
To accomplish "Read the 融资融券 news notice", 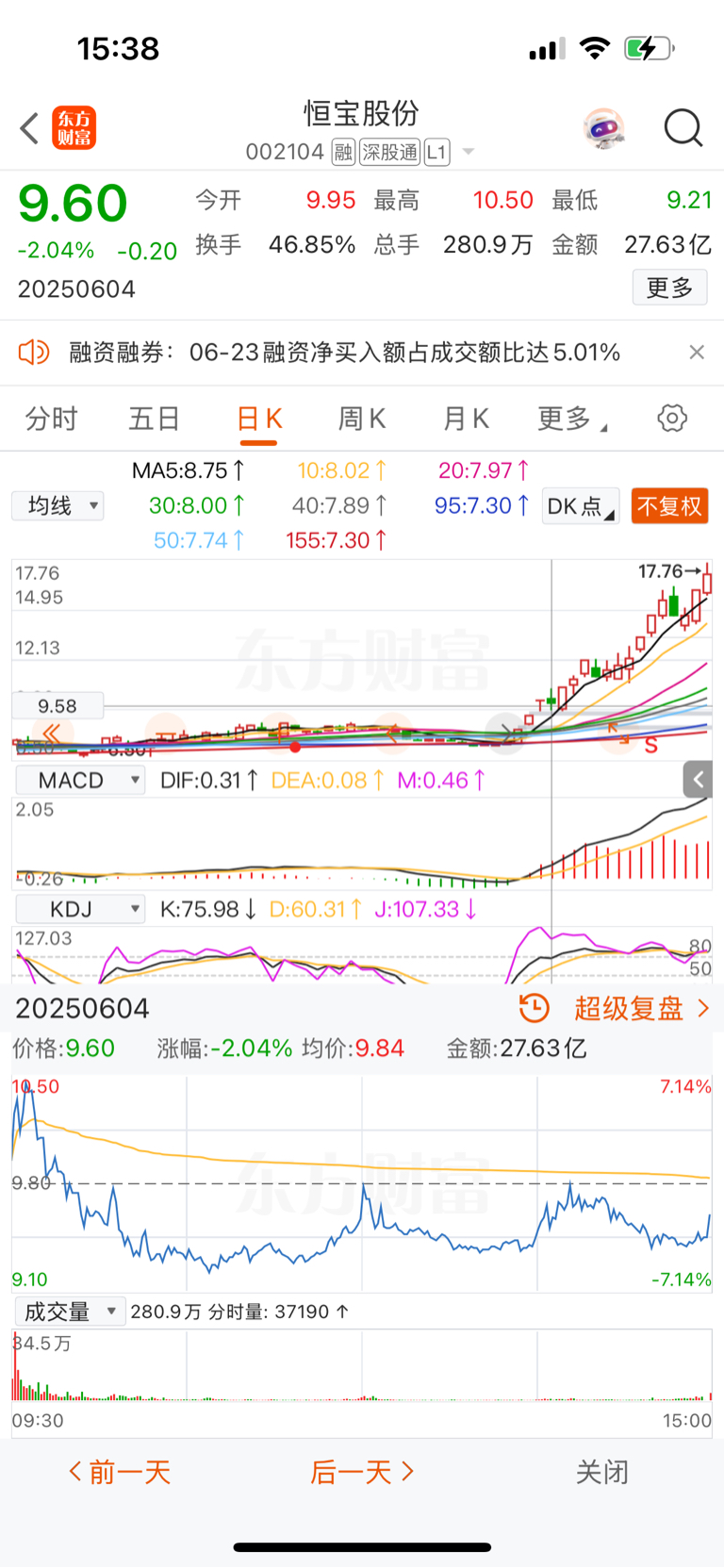I will pos(344,353).
